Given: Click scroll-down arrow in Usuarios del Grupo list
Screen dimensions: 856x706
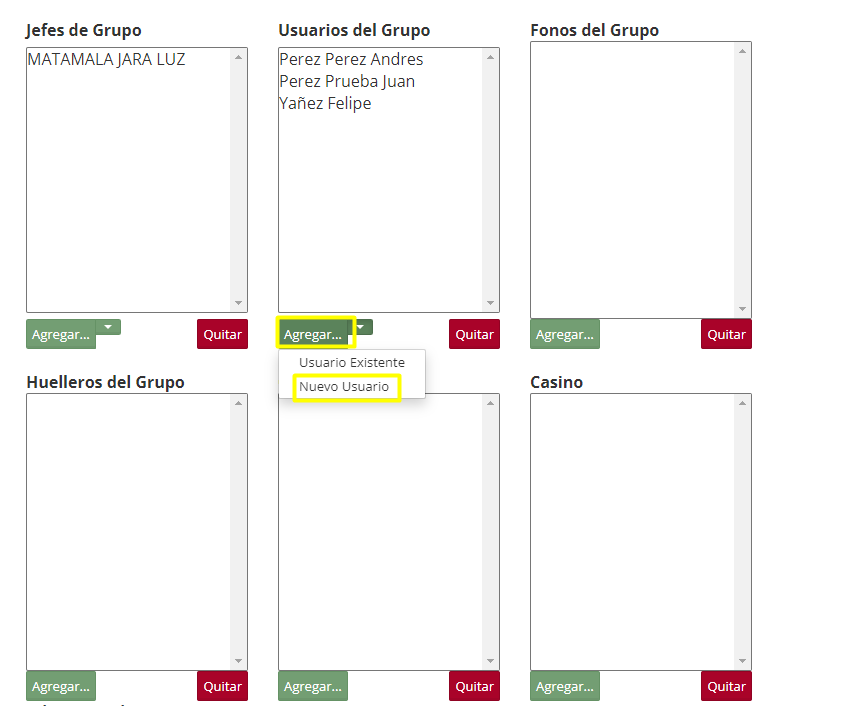Looking at the screenshot, I should point(490,303).
